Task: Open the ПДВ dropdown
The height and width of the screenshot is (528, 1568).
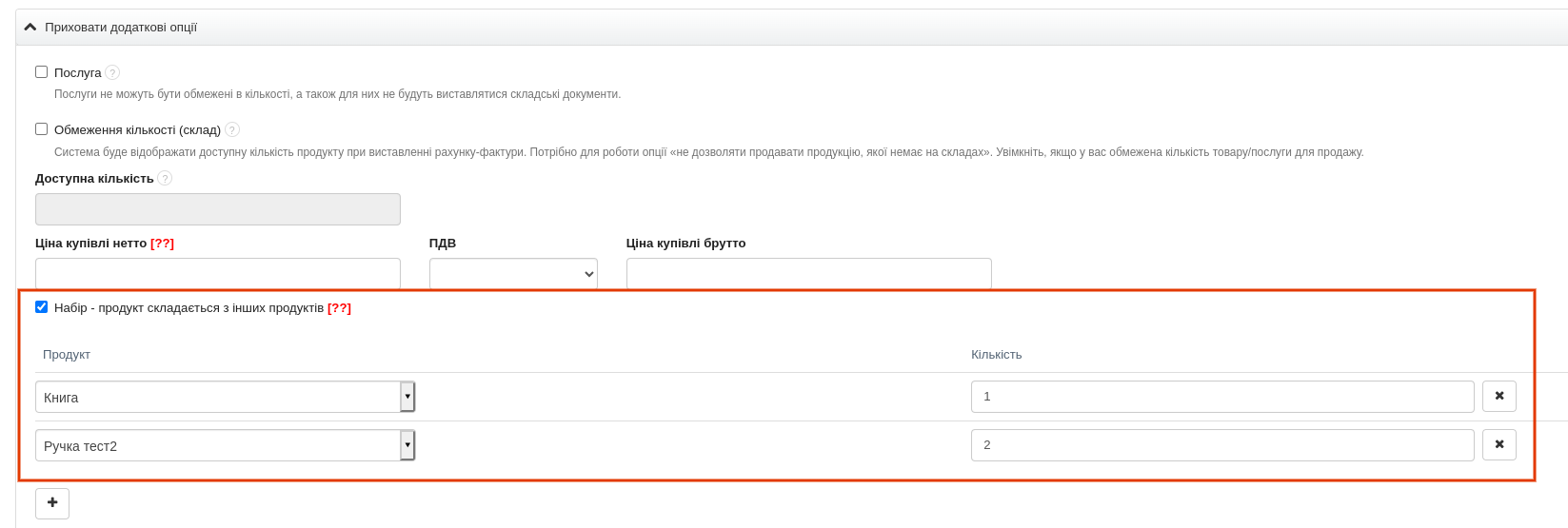Action: pos(513,273)
